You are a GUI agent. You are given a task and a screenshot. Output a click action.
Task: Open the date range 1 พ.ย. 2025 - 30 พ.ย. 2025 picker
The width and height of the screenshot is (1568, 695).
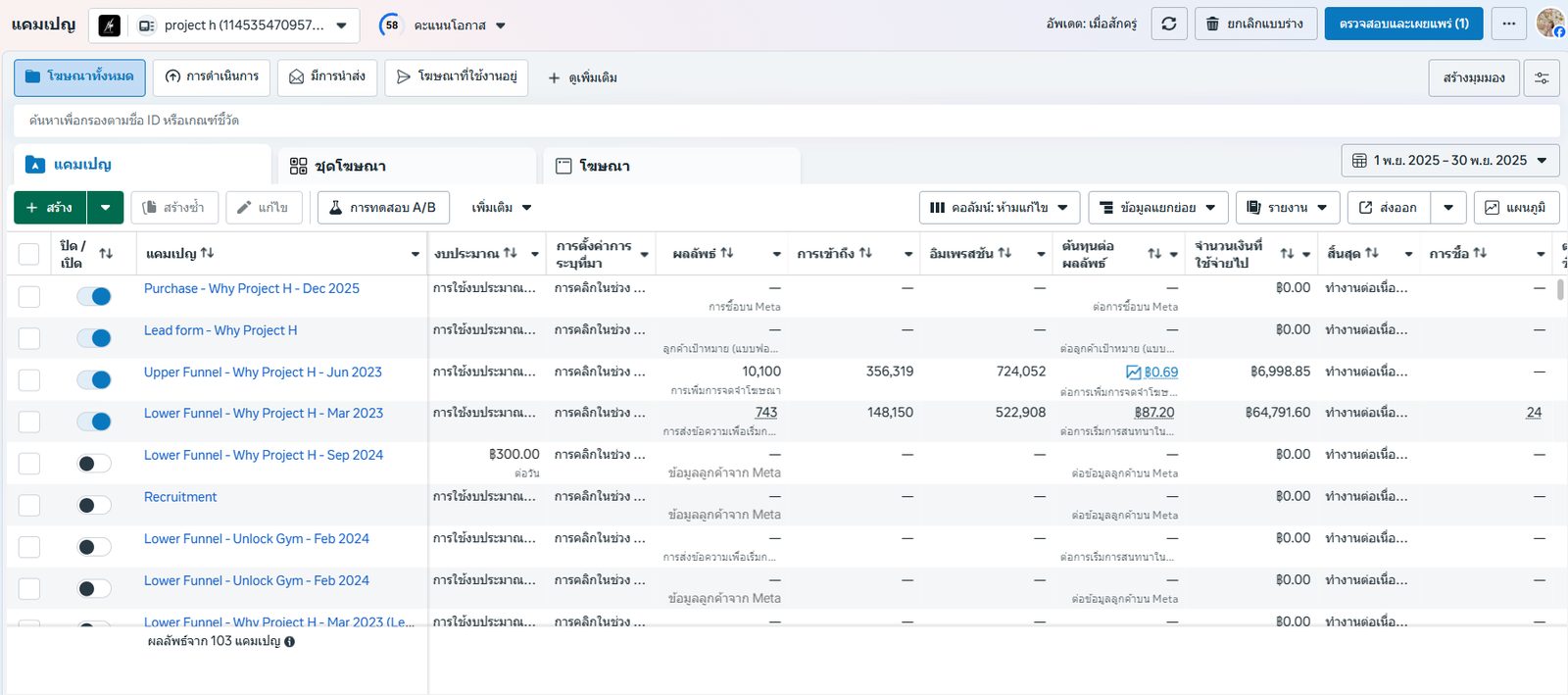[x=1449, y=160]
